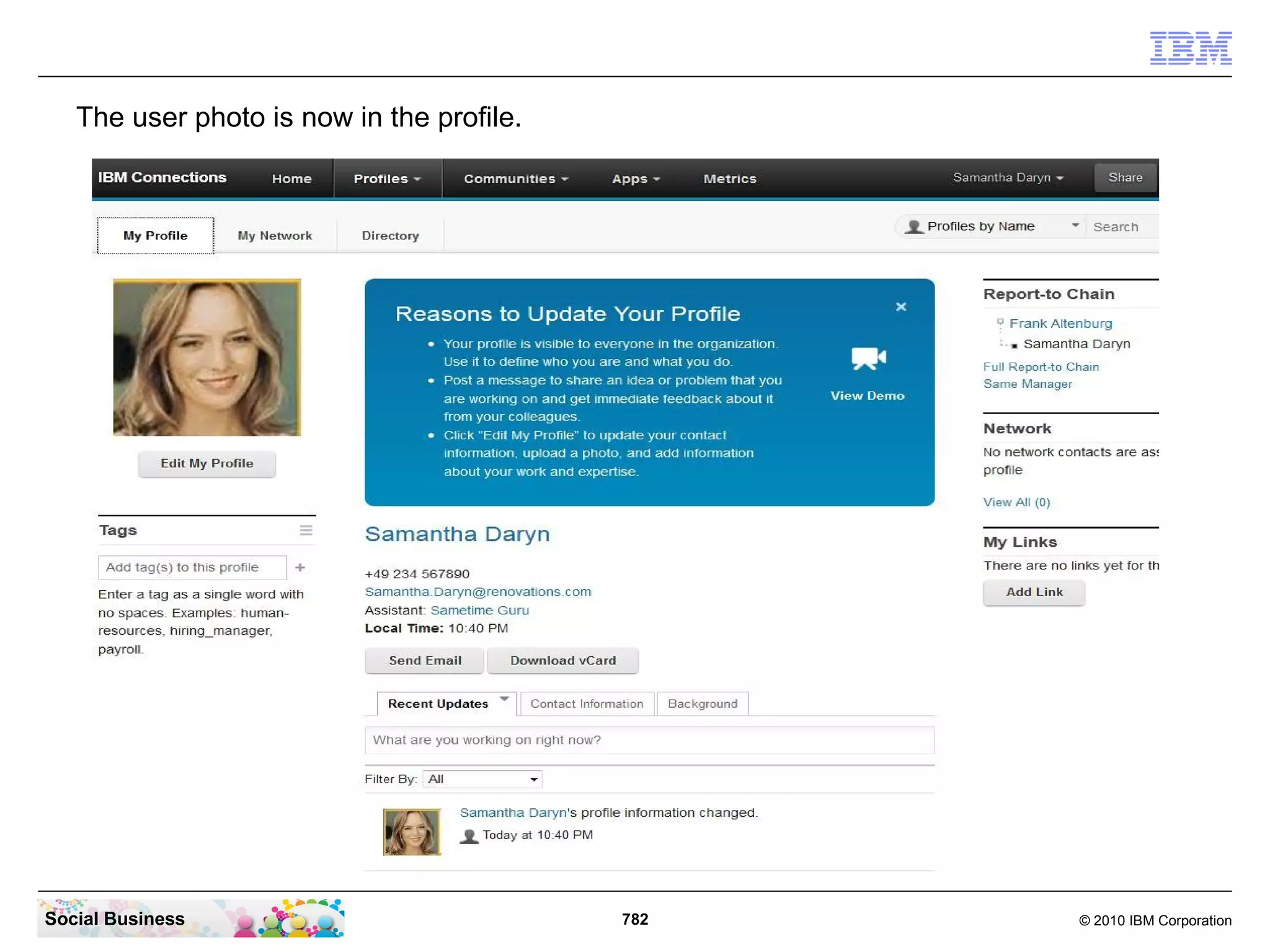Click the large profile photo
This screenshot has width=1270, height=952.
[207, 358]
